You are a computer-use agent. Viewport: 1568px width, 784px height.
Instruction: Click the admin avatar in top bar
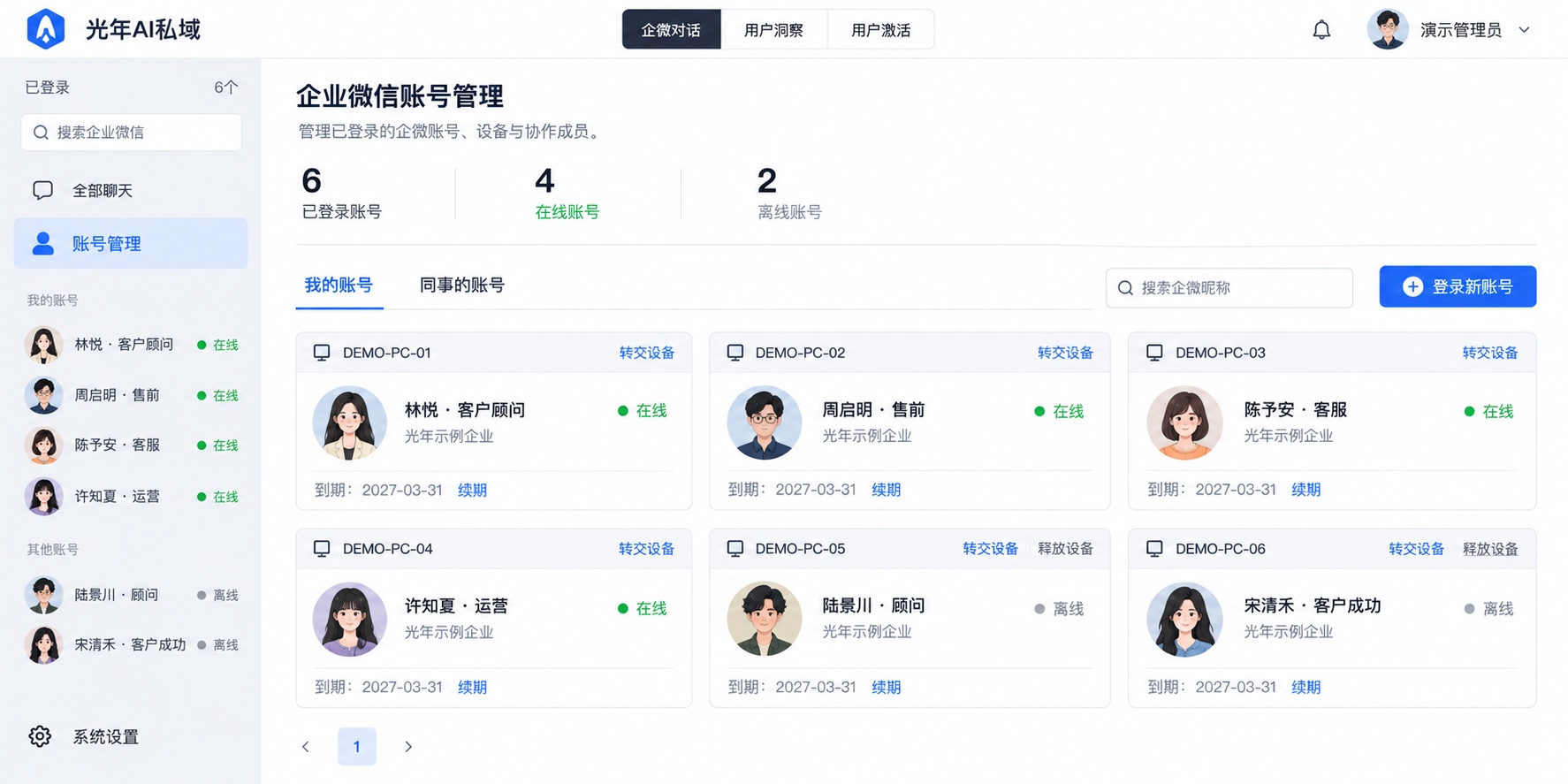pos(1388,30)
